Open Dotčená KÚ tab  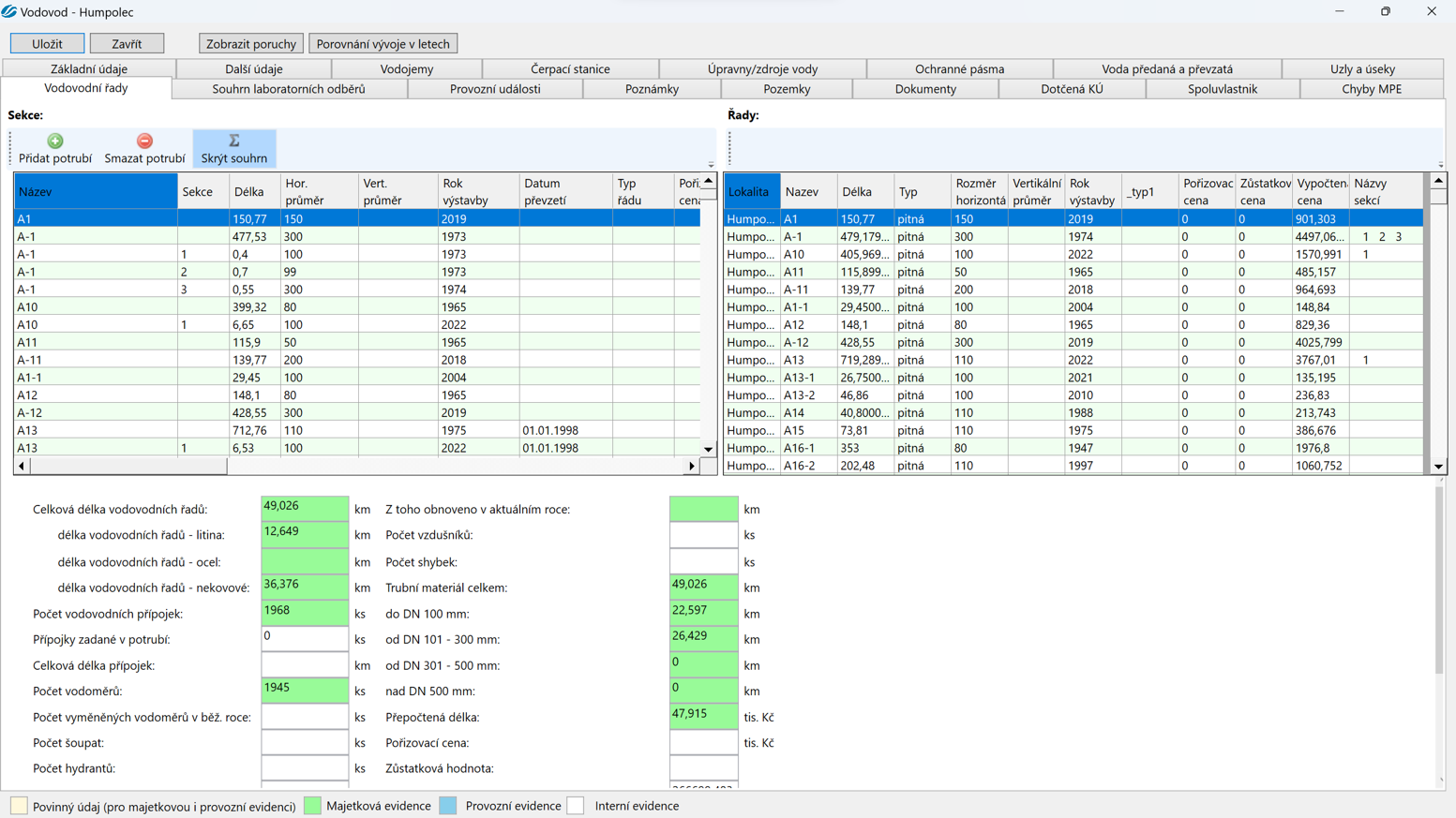[1072, 89]
